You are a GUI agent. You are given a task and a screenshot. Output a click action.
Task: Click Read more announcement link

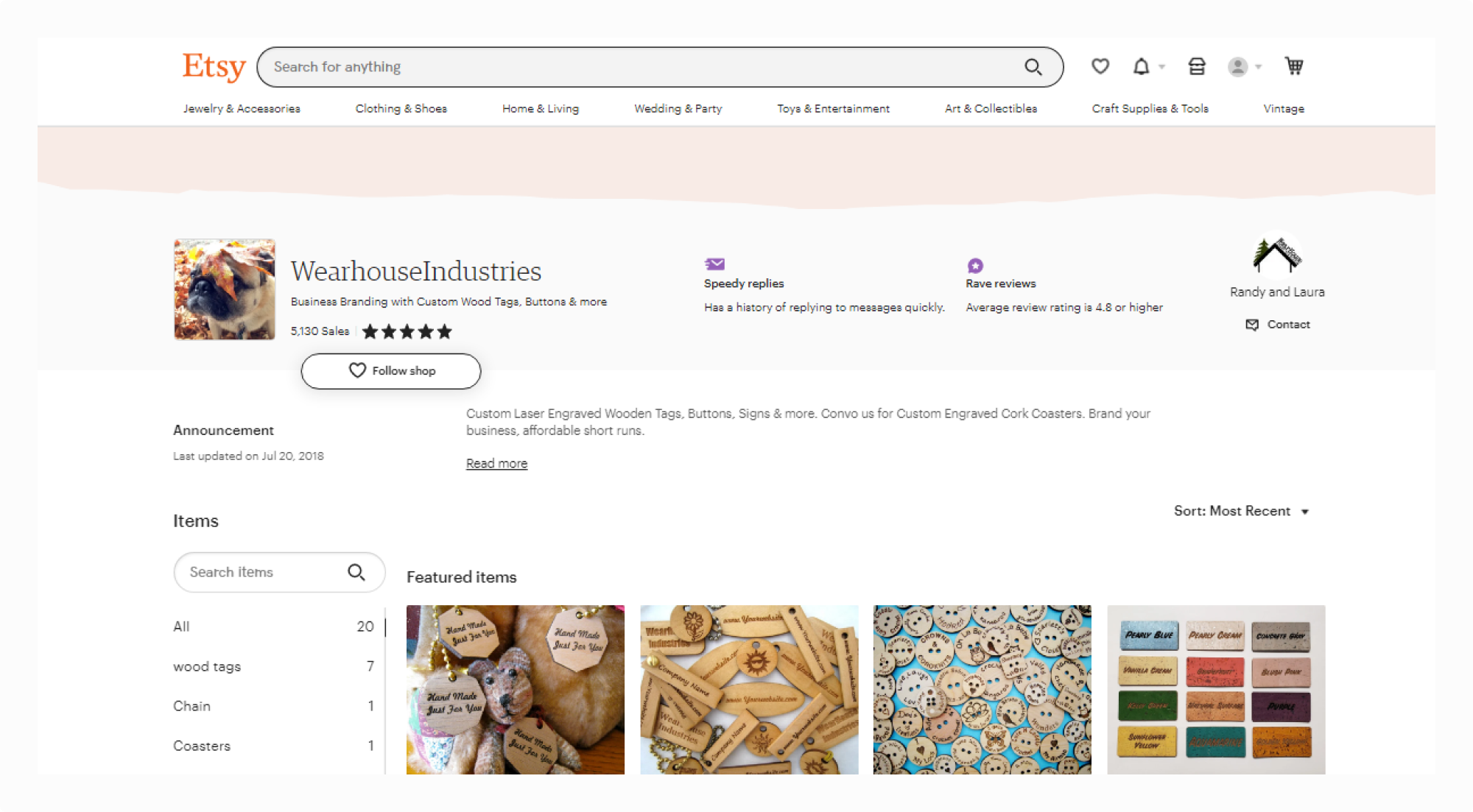pyautogui.click(x=497, y=463)
